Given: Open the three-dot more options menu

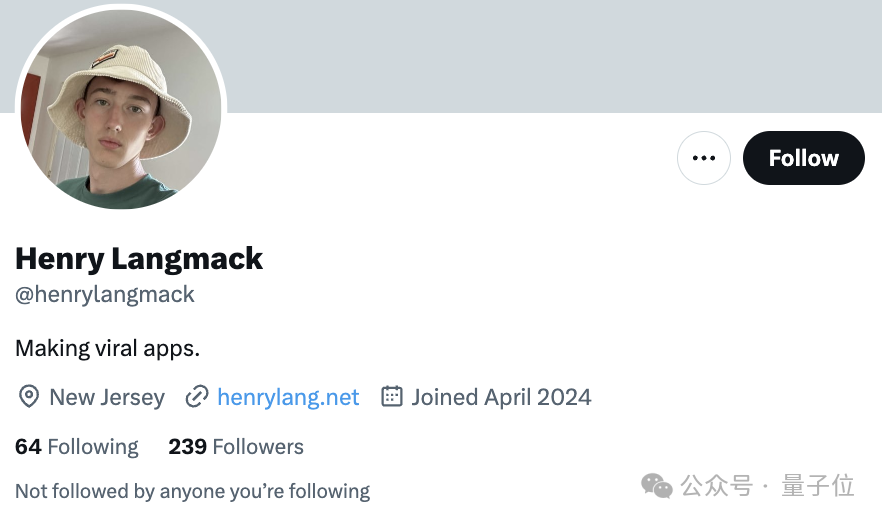Looking at the screenshot, I should click(704, 158).
